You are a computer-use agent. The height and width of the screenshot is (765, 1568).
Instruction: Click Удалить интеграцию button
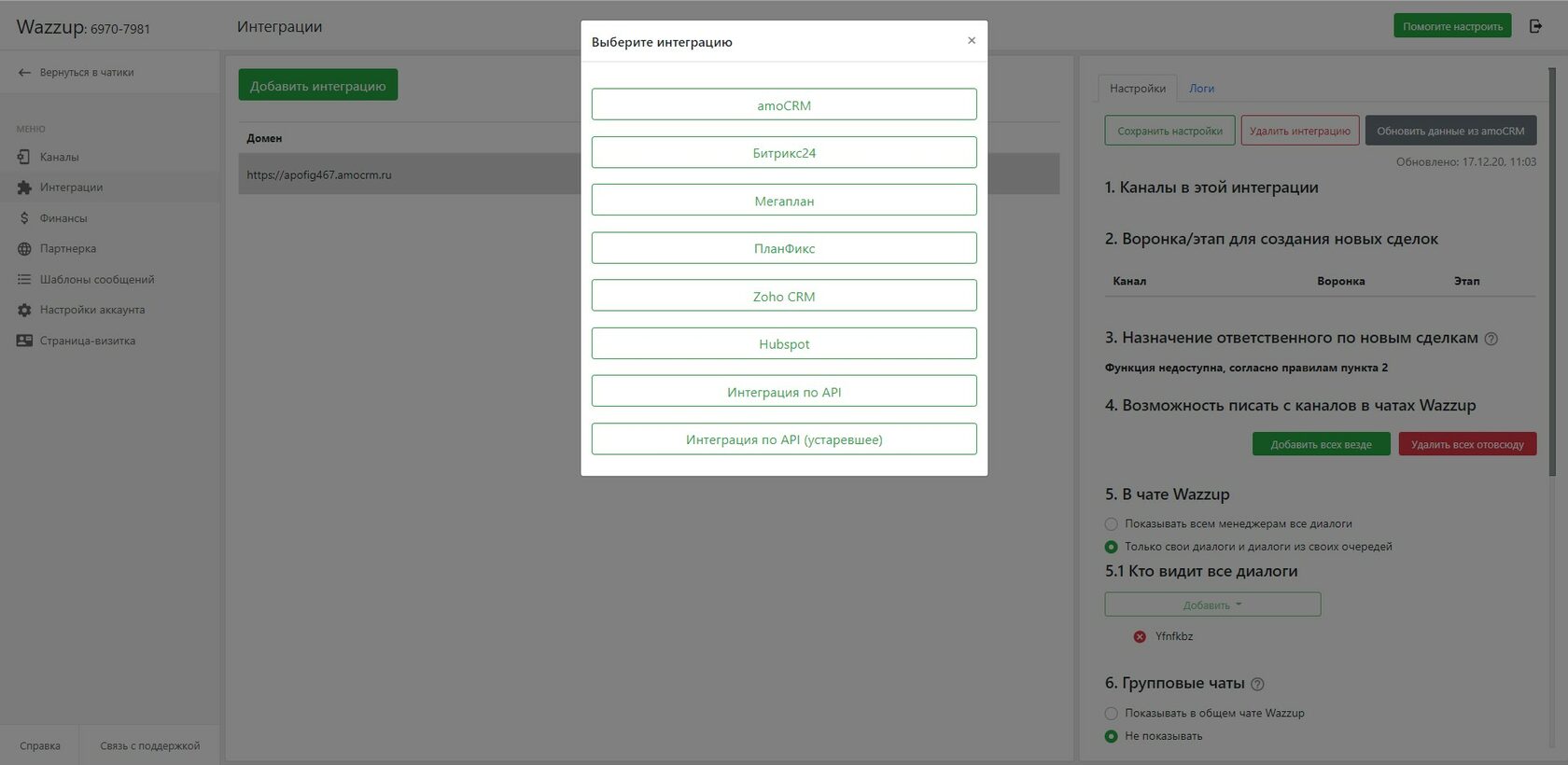(x=1299, y=131)
